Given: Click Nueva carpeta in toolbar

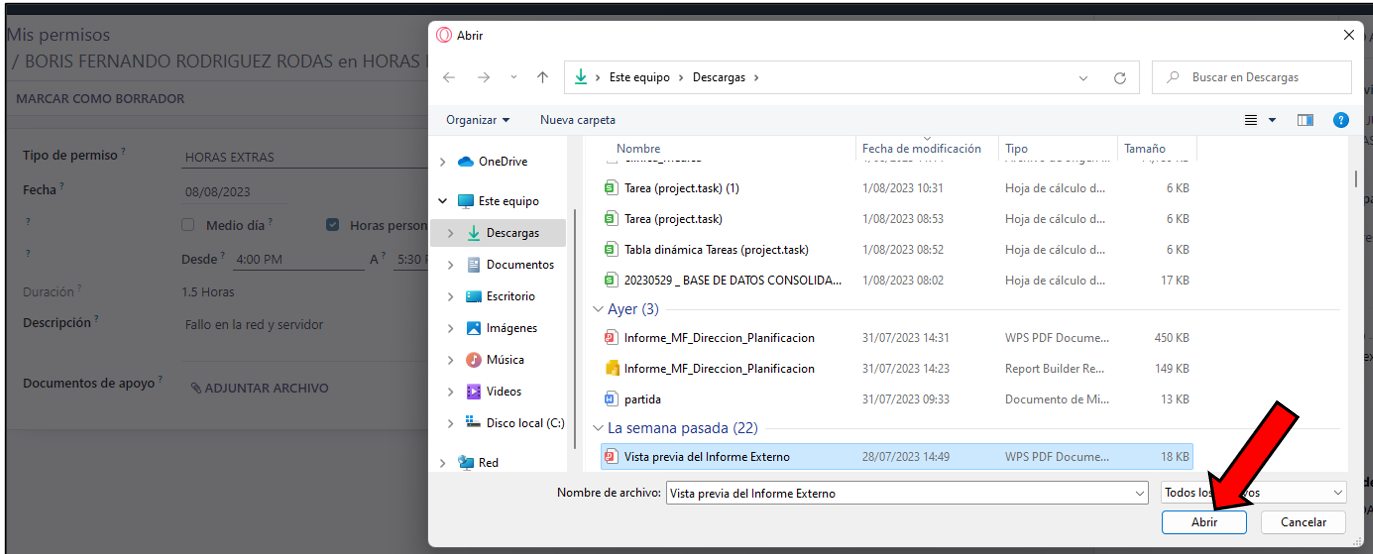Looking at the screenshot, I should [x=577, y=120].
